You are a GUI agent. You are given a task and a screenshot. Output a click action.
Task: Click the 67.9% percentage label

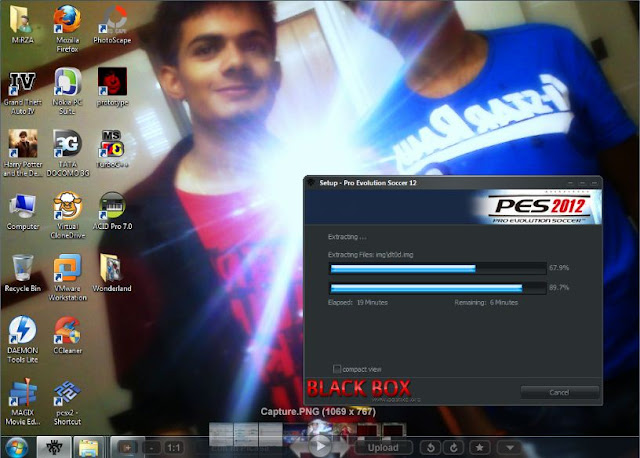(559, 268)
